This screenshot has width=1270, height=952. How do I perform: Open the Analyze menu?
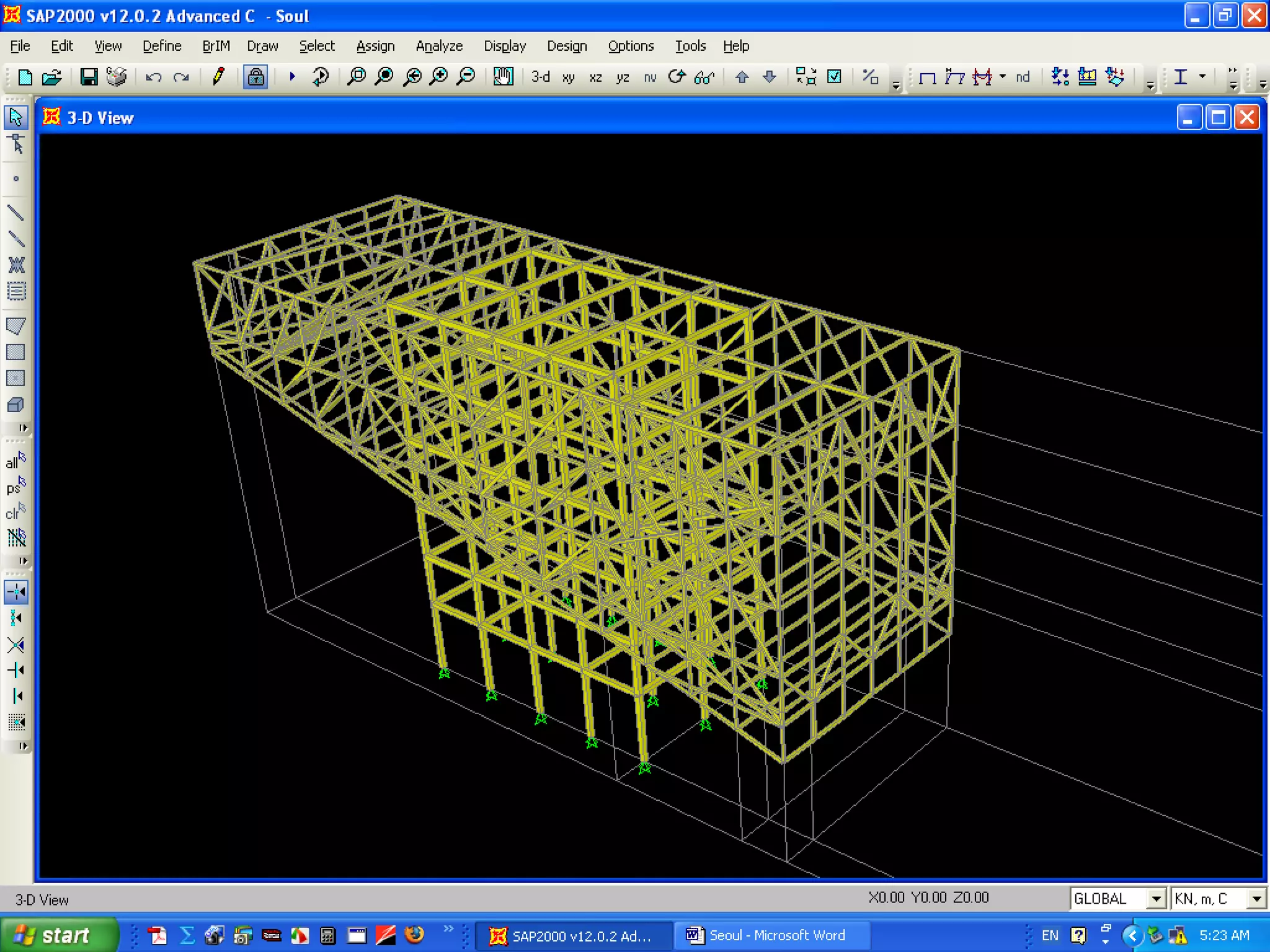tap(438, 46)
